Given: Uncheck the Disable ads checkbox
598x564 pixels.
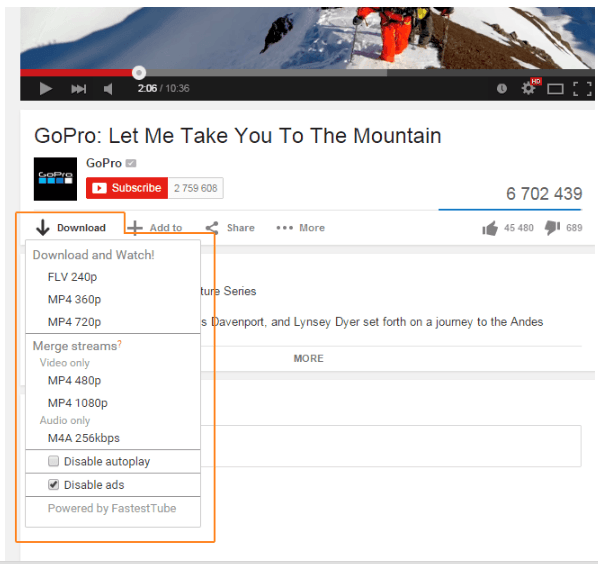Looking at the screenshot, I should click(x=53, y=485).
